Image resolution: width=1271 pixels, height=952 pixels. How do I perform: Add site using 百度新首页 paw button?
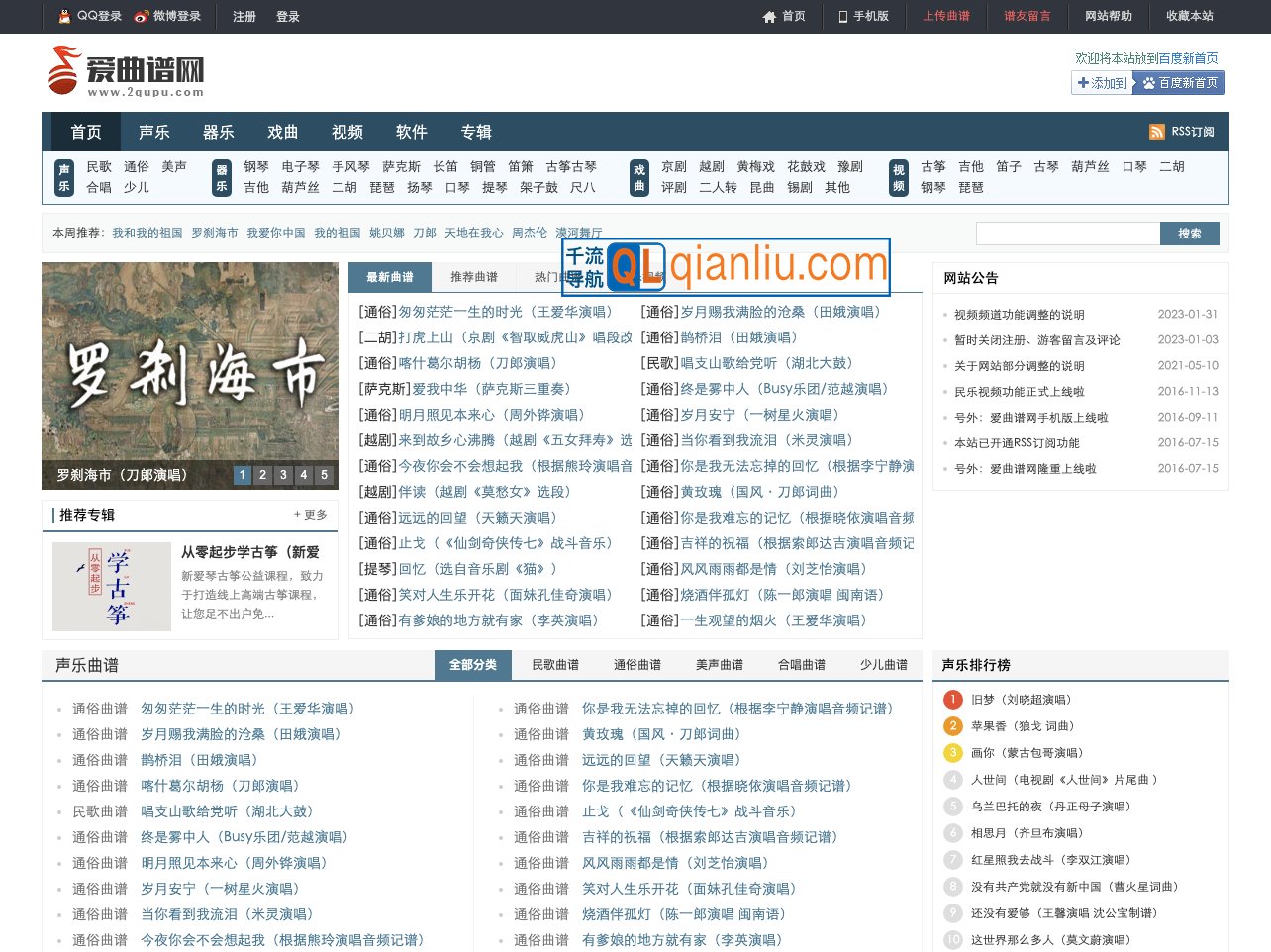pos(1178,83)
